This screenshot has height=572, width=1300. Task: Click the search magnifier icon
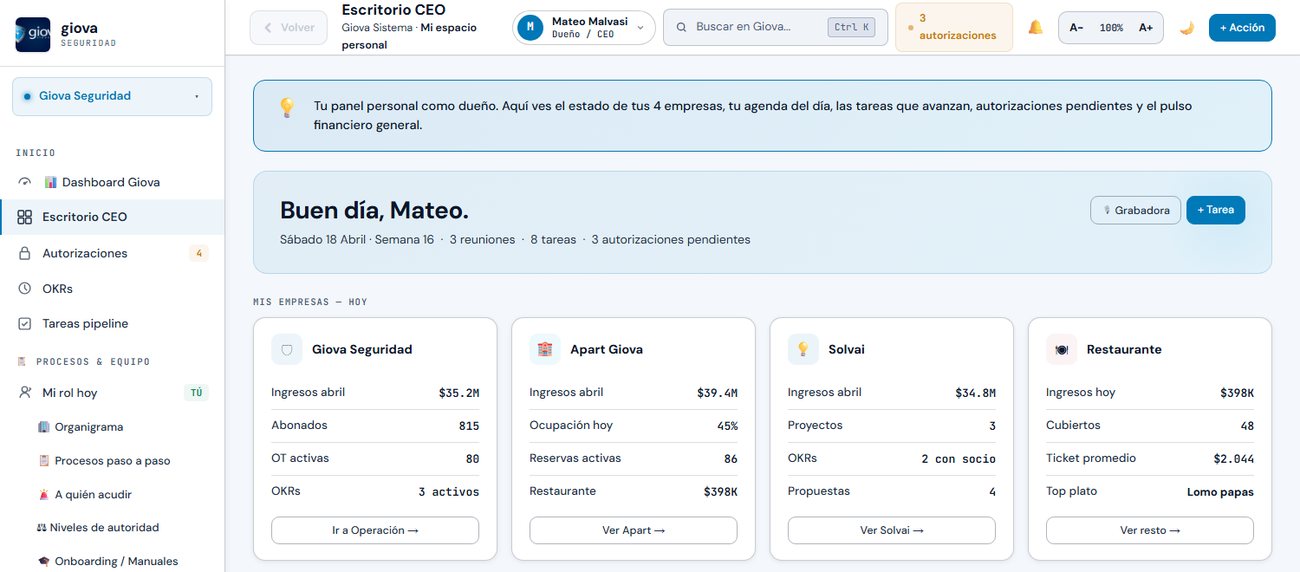tap(681, 27)
